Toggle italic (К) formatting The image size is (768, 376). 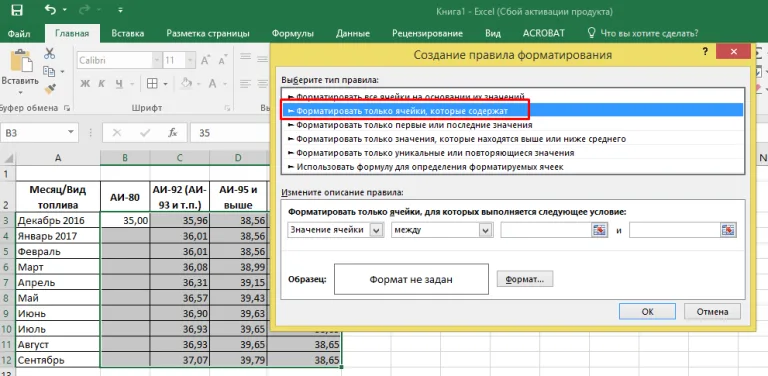point(101,84)
